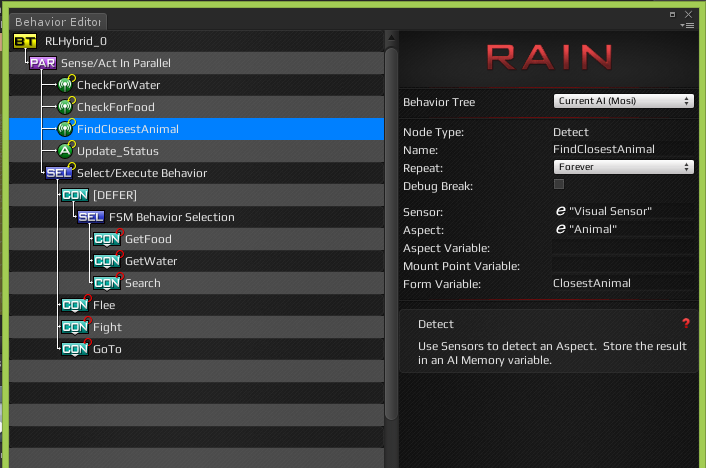The width and height of the screenshot is (706, 468).
Task: Open the Behavior Tree dropdown showing Current AI (Mosi)
Action: (x=623, y=101)
